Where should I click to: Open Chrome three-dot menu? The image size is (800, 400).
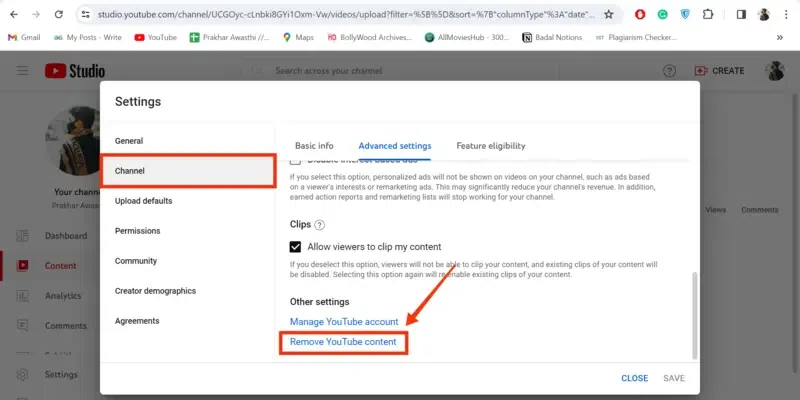(x=786, y=15)
